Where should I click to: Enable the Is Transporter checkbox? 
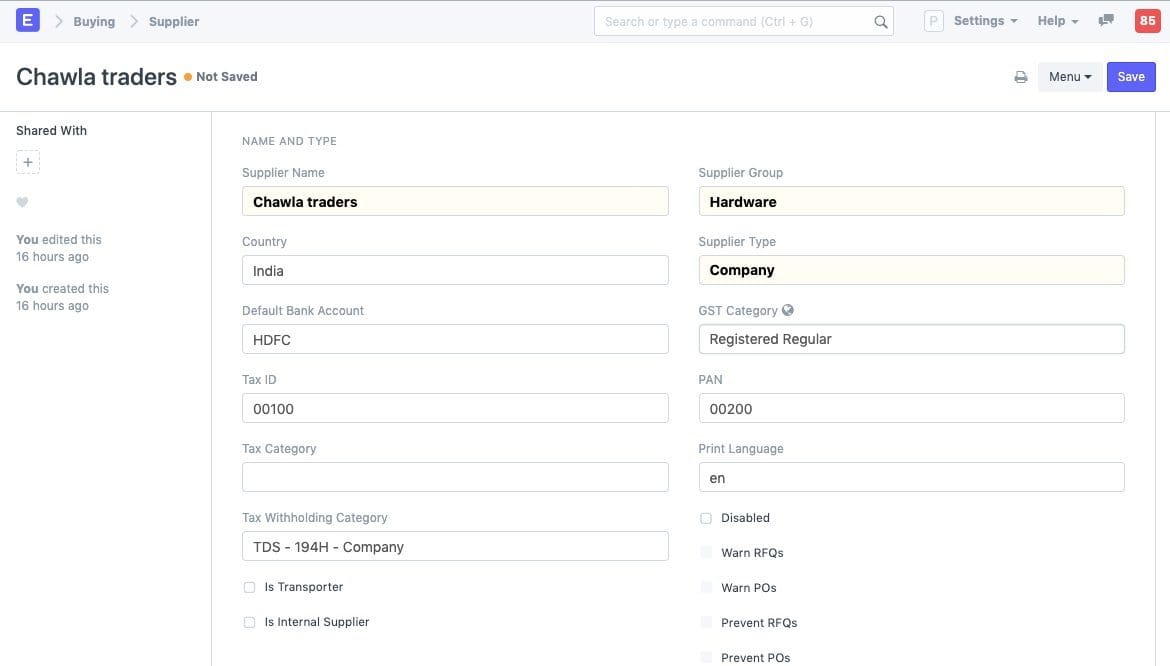pyautogui.click(x=249, y=587)
